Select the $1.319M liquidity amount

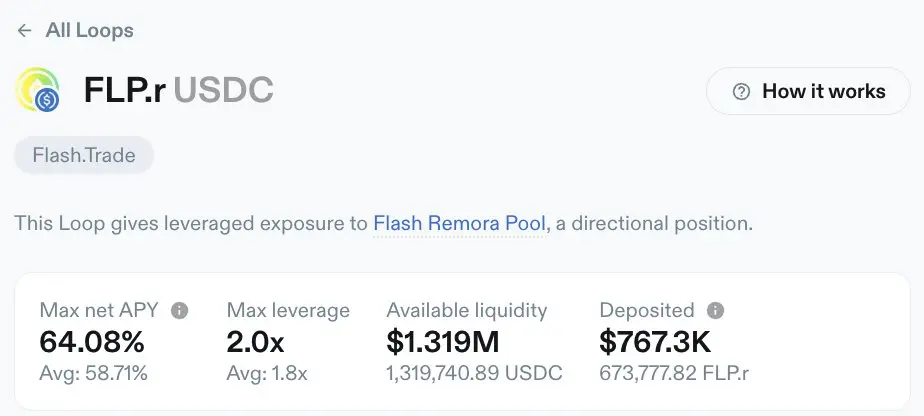443,342
